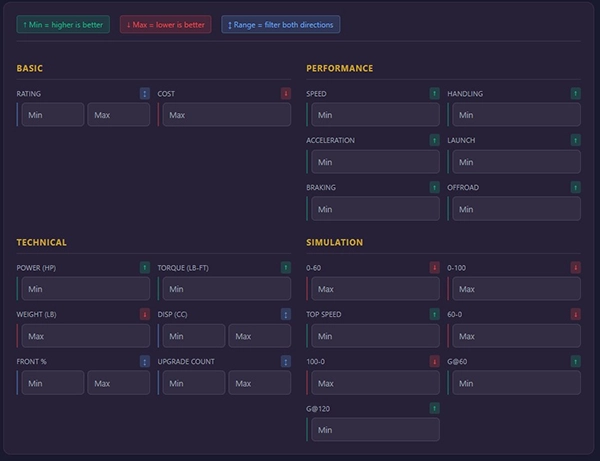Select the 0-100 Max input field
Viewport: 600px width, 461px height.
pos(516,289)
